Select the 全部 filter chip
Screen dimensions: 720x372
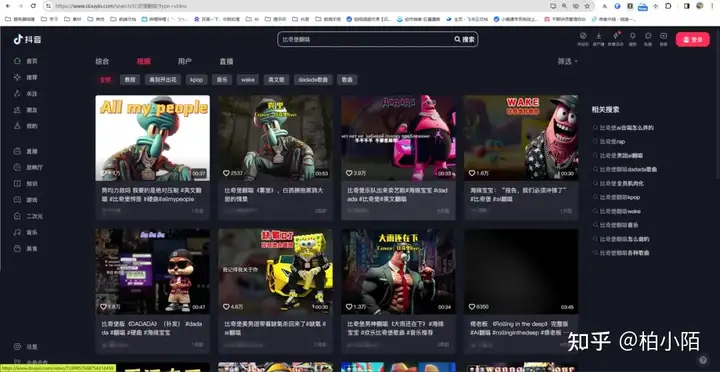coord(106,79)
